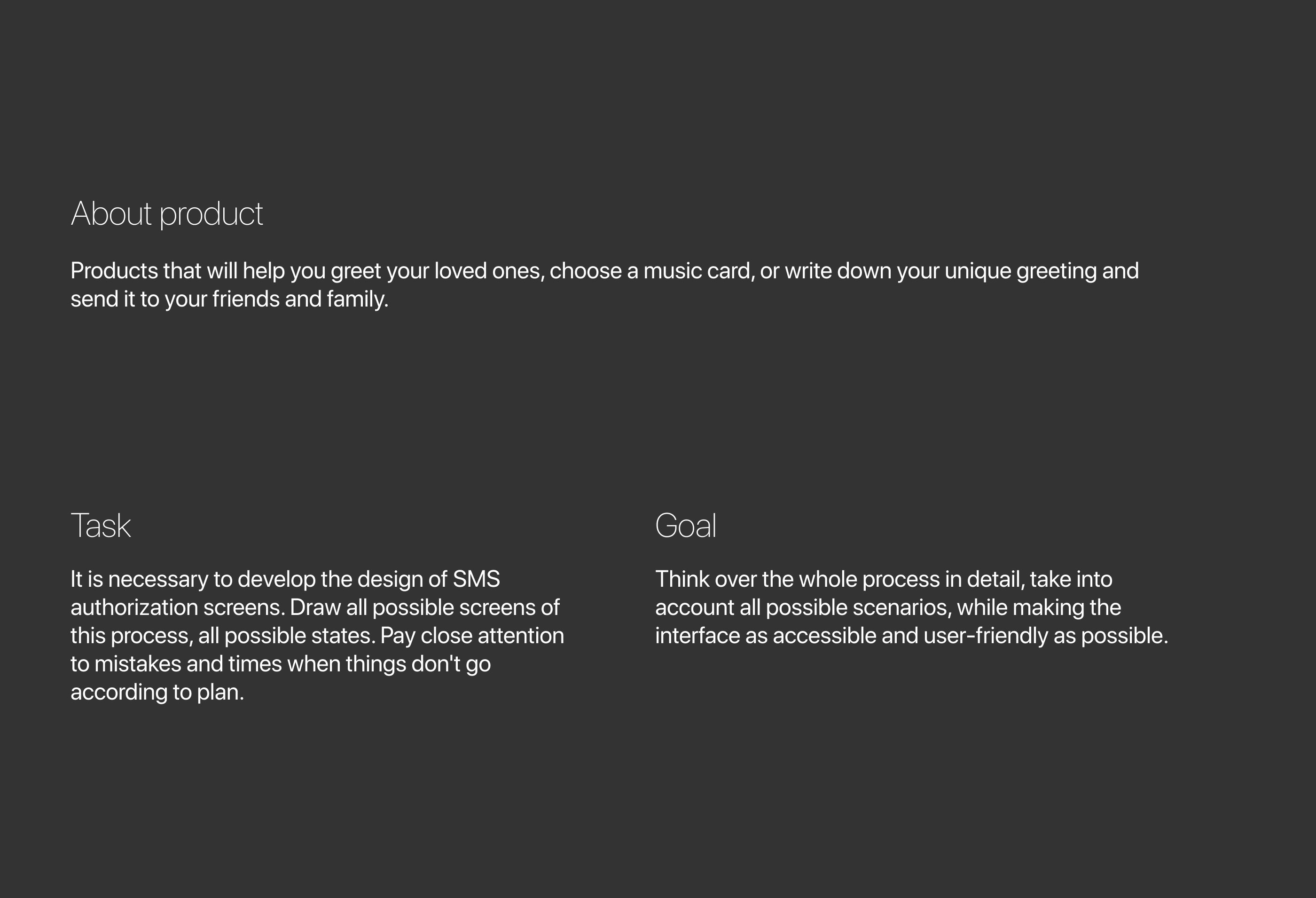
Task: Click the line starting "It is necessary to develop"
Action: [x=285, y=580]
